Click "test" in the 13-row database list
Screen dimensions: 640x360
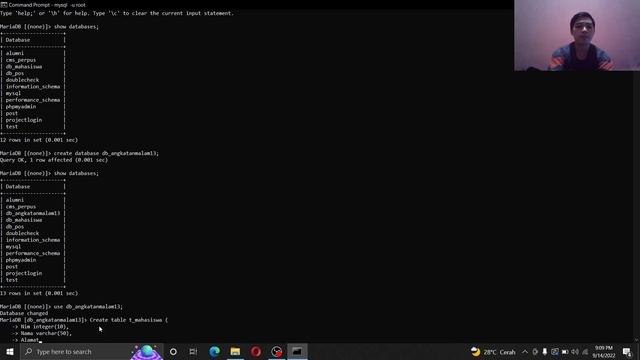click(x=12, y=280)
